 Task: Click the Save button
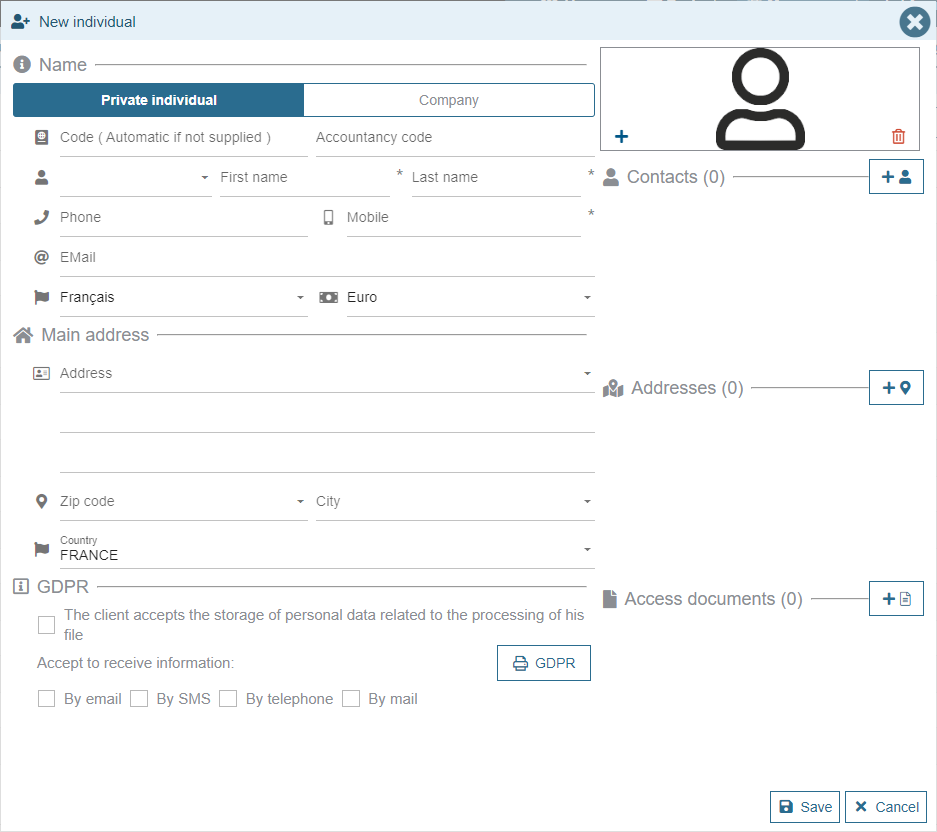click(x=805, y=807)
